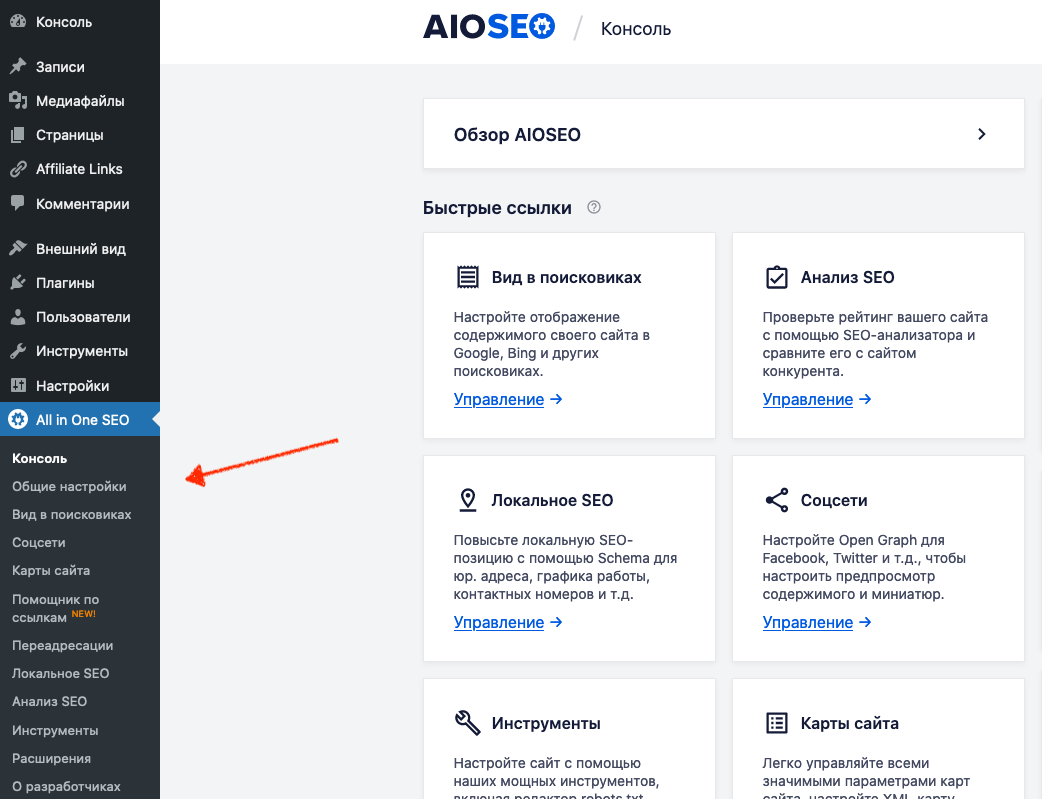Screen dimensions: 1042x799
Task: Open Комментарии menu item
Action: click(80, 203)
